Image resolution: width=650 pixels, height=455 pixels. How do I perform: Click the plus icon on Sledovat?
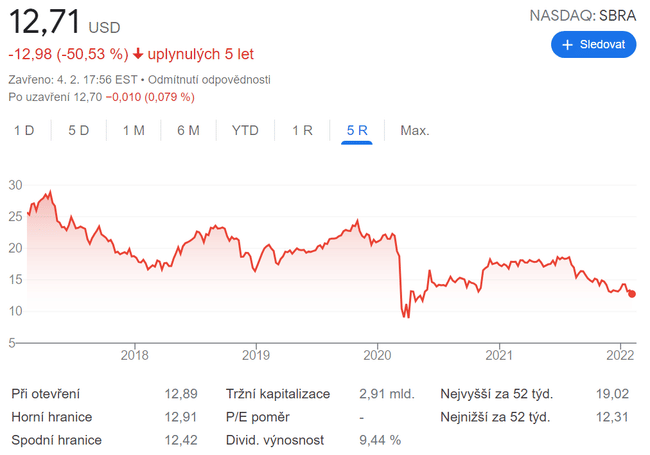tap(568, 45)
